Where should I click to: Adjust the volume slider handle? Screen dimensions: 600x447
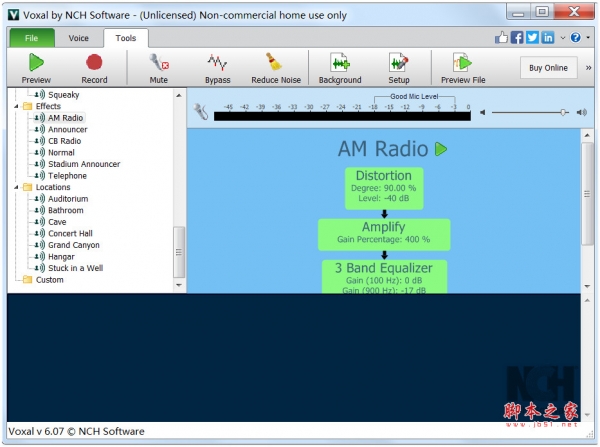(x=564, y=112)
